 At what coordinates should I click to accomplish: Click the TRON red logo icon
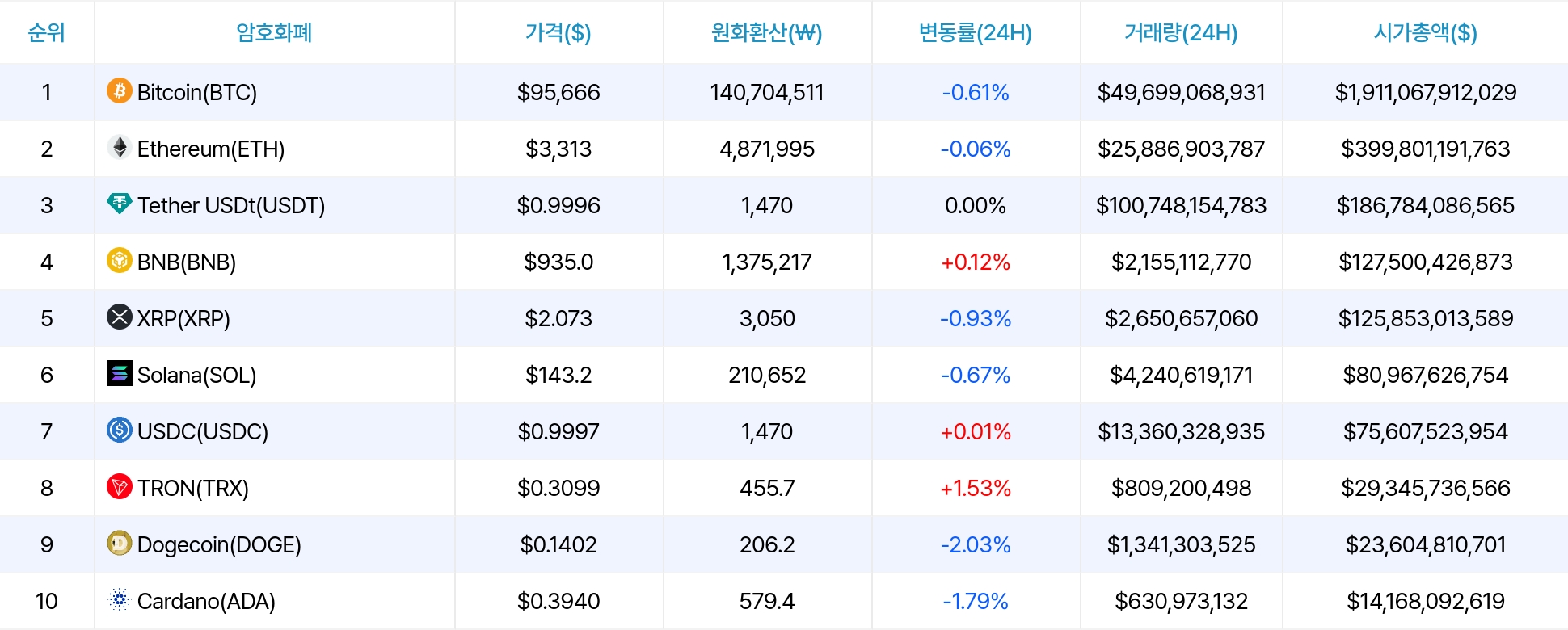120,486
